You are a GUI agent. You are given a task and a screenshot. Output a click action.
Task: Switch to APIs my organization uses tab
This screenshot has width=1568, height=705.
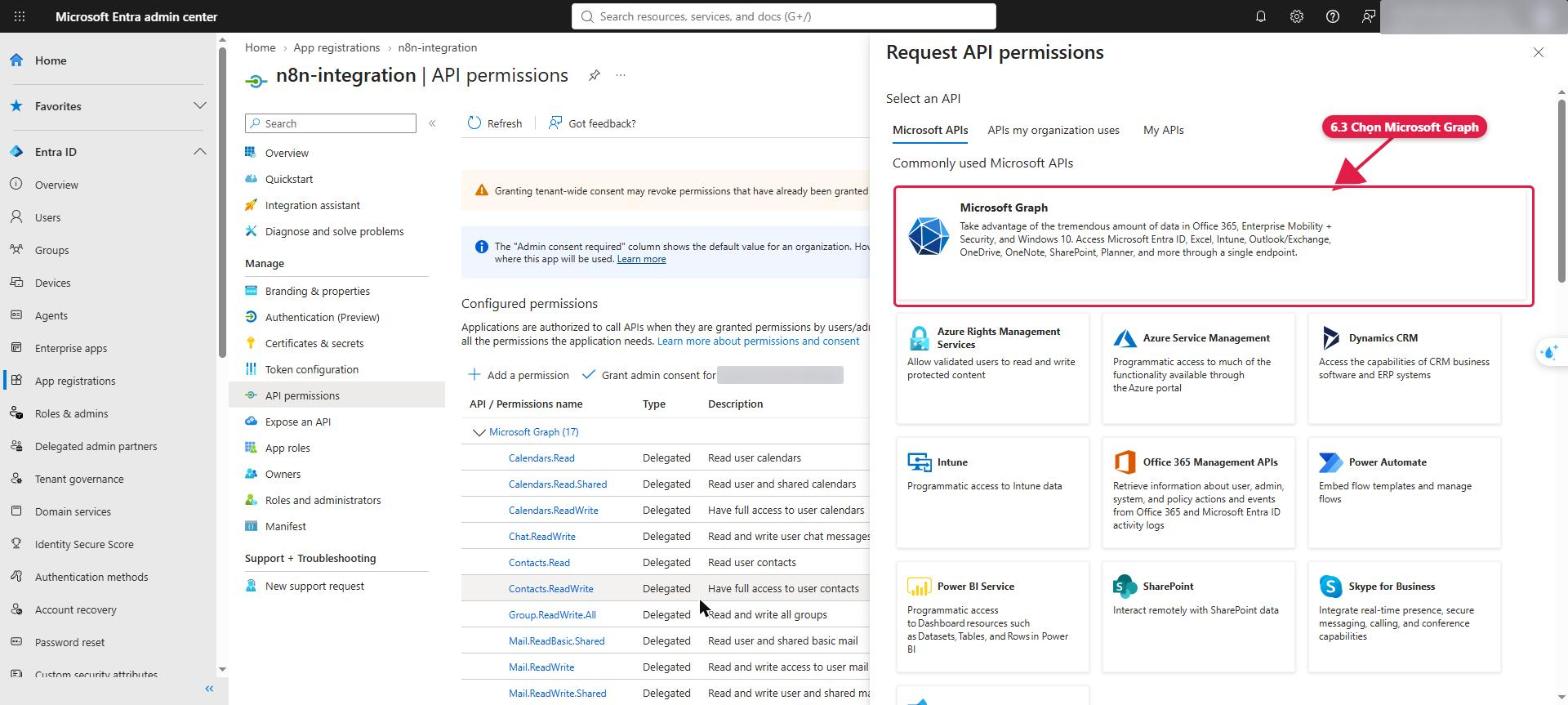[1053, 130]
